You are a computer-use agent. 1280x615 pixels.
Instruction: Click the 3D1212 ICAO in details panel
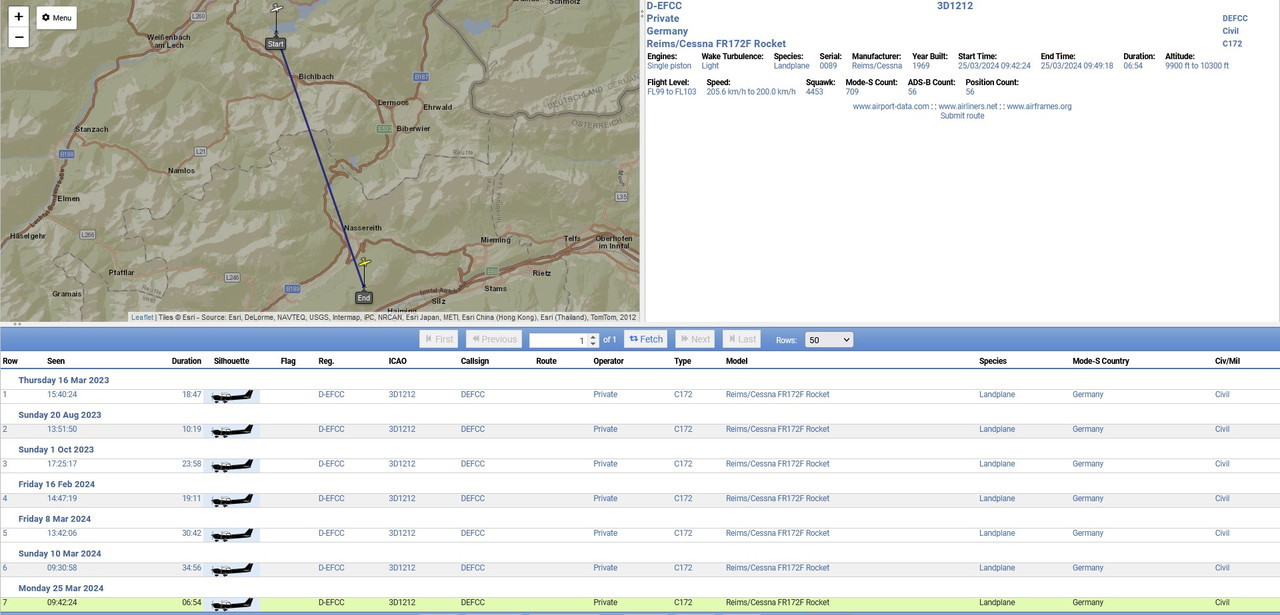pyautogui.click(x=955, y=6)
